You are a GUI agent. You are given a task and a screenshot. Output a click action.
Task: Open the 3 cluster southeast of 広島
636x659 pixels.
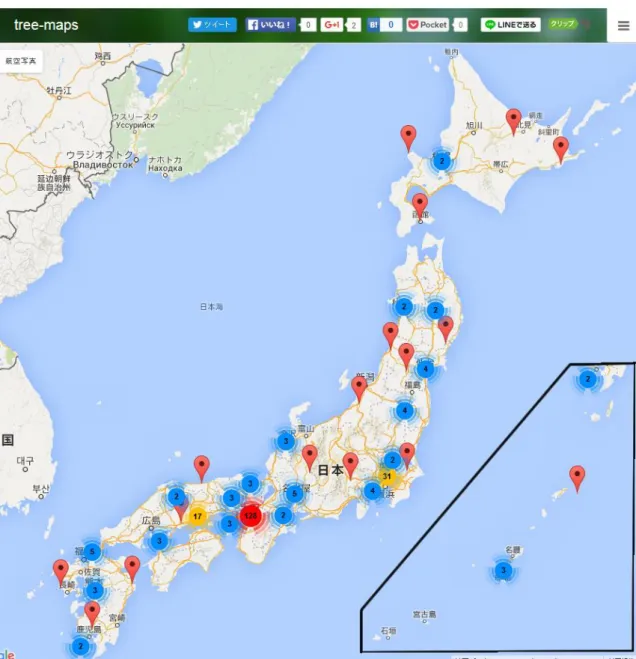pos(159,541)
